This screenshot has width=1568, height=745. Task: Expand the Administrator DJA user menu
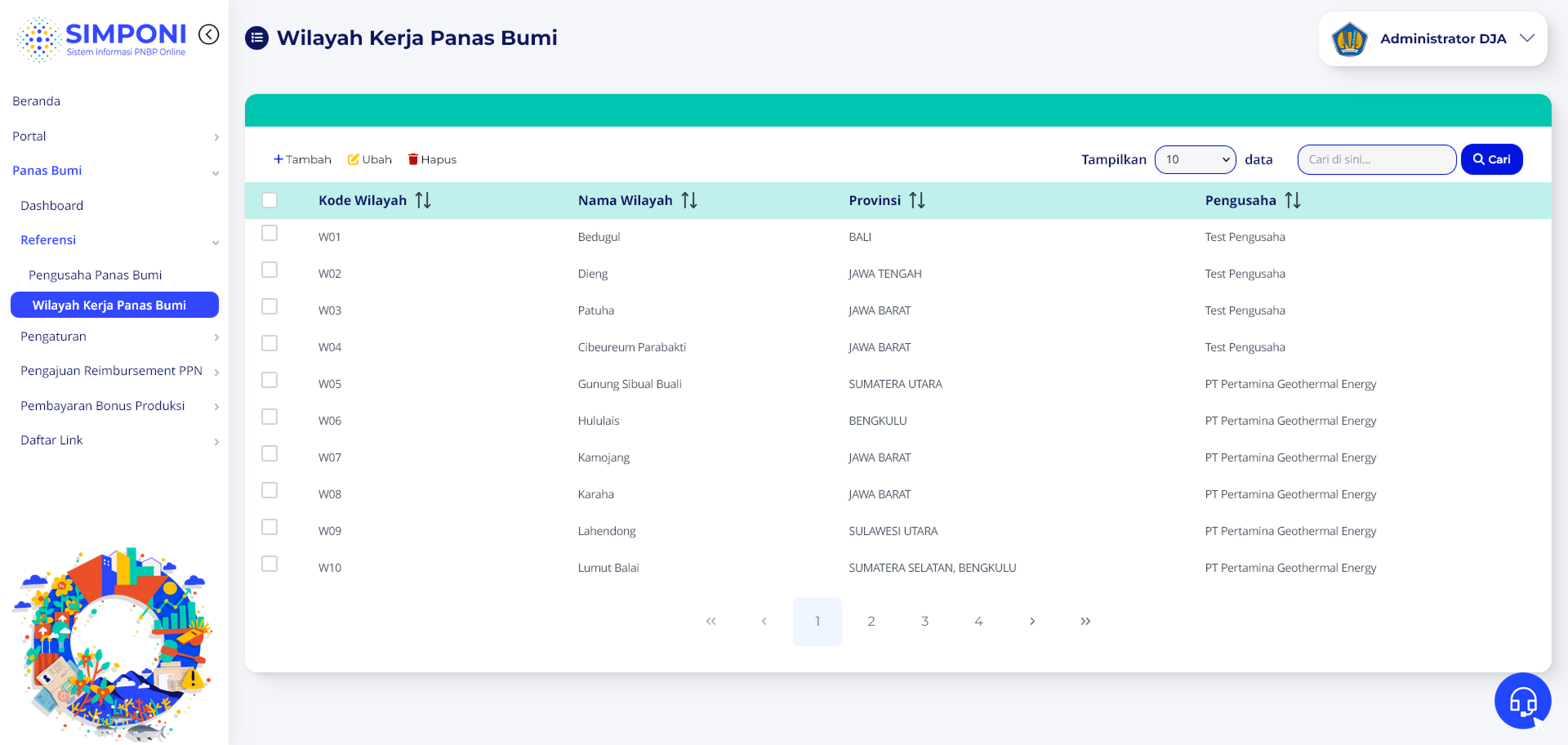tap(1432, 38)
